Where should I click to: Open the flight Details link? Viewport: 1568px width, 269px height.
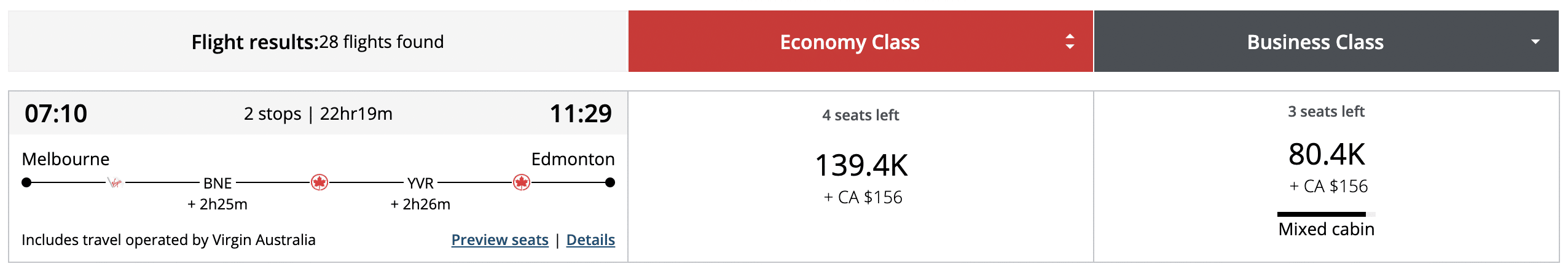click(x=590, y=240)
